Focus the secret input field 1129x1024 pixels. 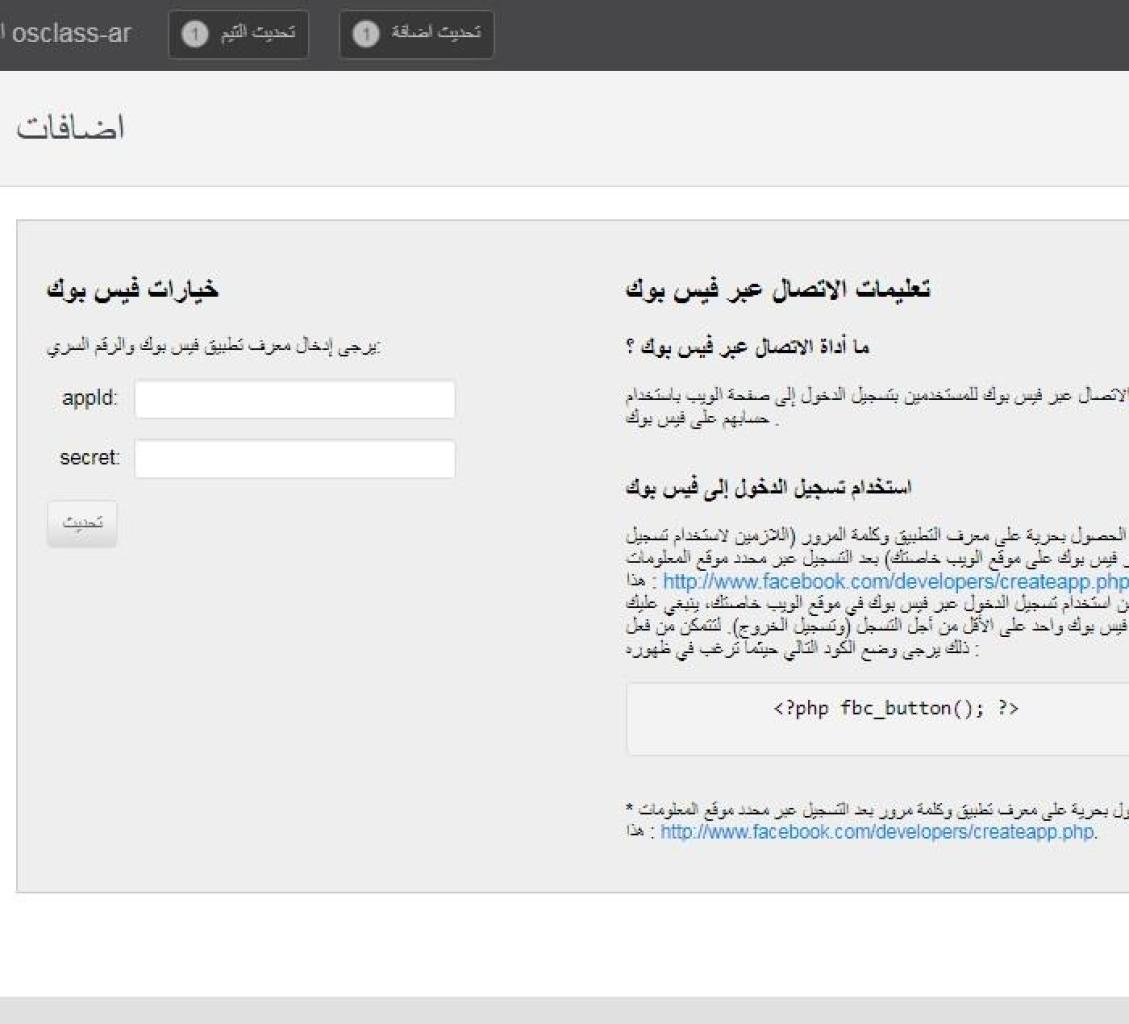coord(294,459)
